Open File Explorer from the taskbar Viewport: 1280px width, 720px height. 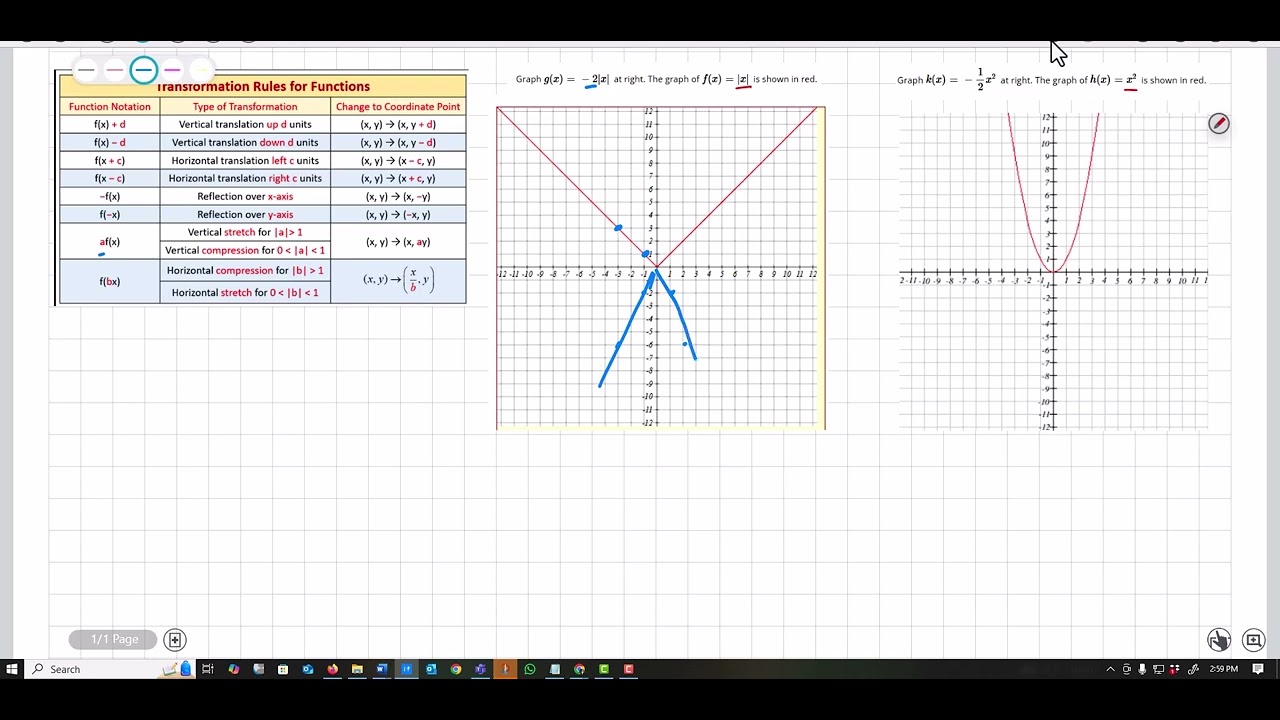[357, 669]
